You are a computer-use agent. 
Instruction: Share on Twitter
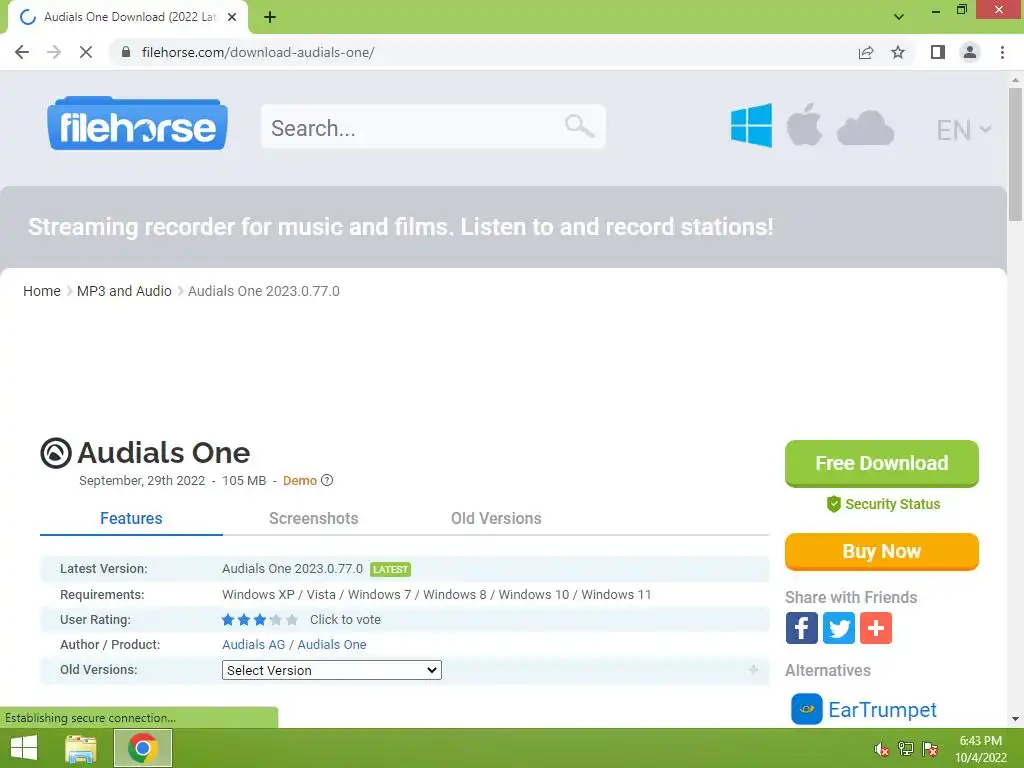tap(839, 628)
